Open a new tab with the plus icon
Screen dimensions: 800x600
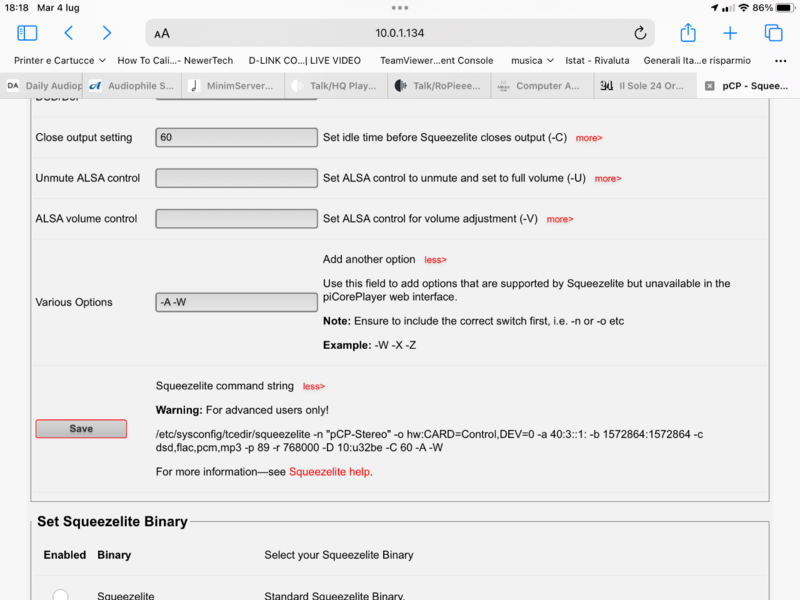pos(730,33)
